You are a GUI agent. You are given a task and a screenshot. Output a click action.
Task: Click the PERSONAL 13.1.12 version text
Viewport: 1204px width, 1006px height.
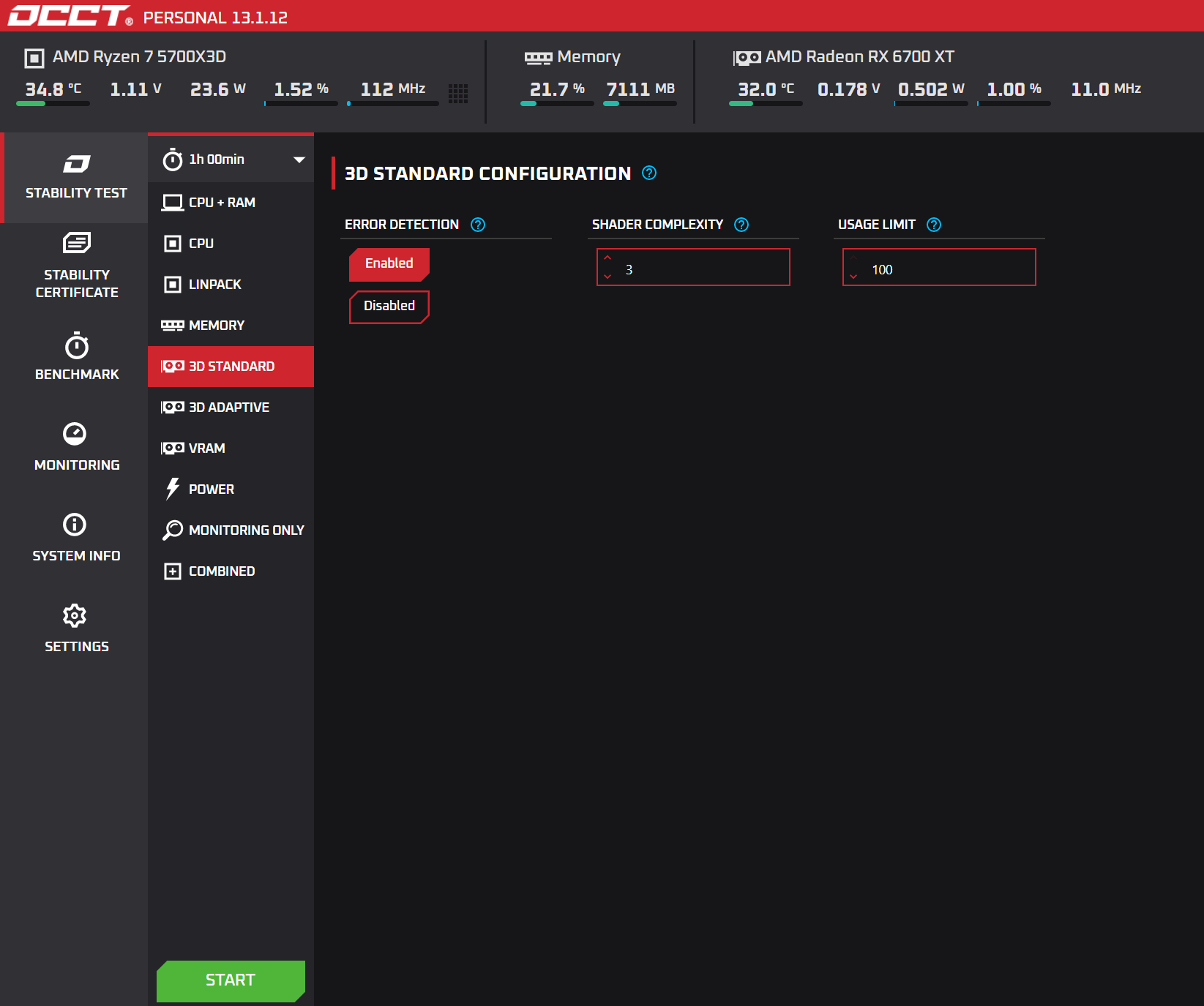pos(215,18)
